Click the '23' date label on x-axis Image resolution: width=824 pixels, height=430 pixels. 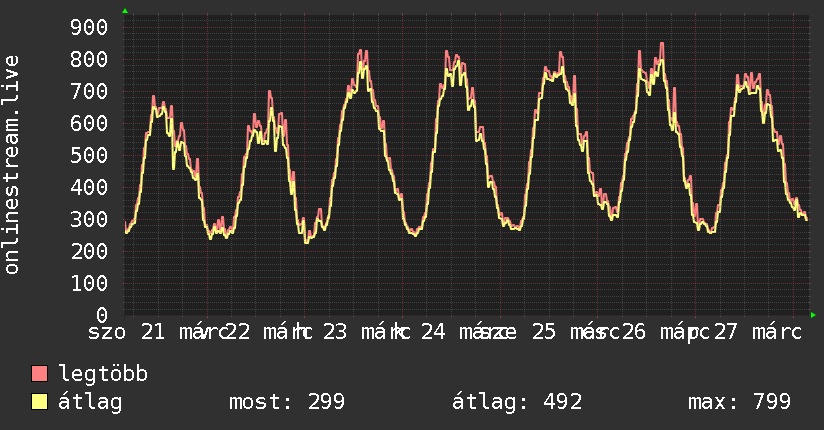click(x=335, y=332)
